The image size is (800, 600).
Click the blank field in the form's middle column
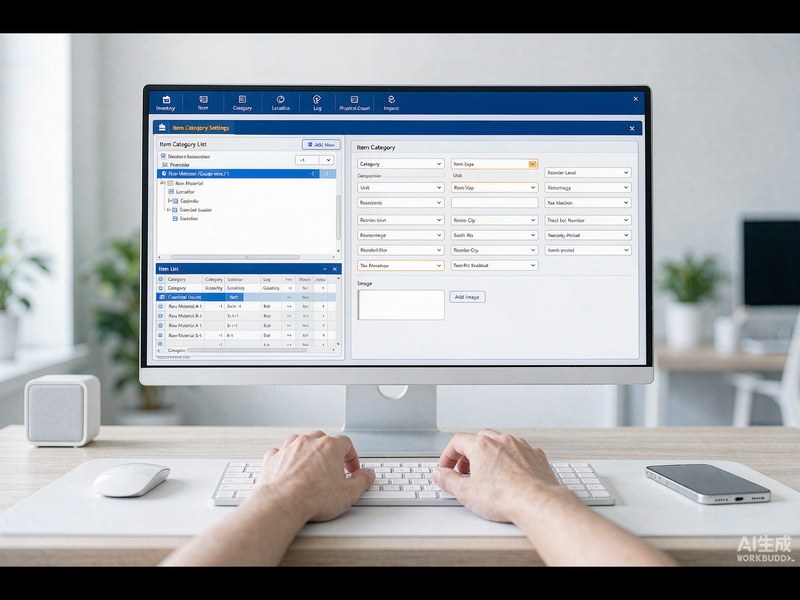[494, 203]
